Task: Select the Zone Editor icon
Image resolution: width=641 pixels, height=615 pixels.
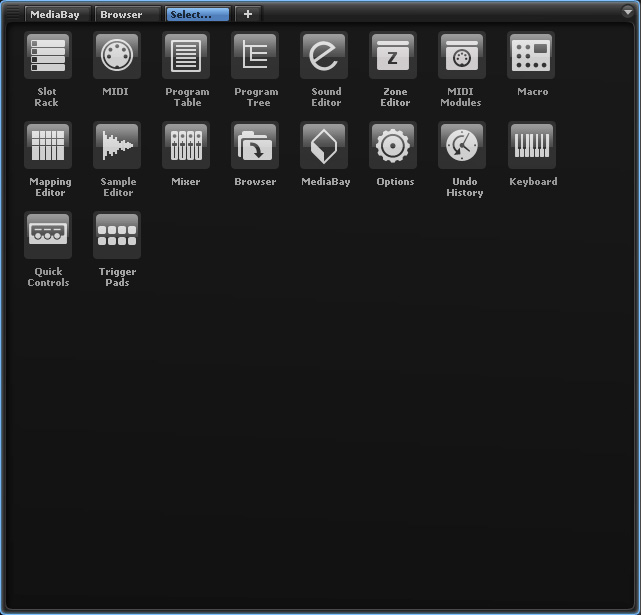Action: (394, 56)
